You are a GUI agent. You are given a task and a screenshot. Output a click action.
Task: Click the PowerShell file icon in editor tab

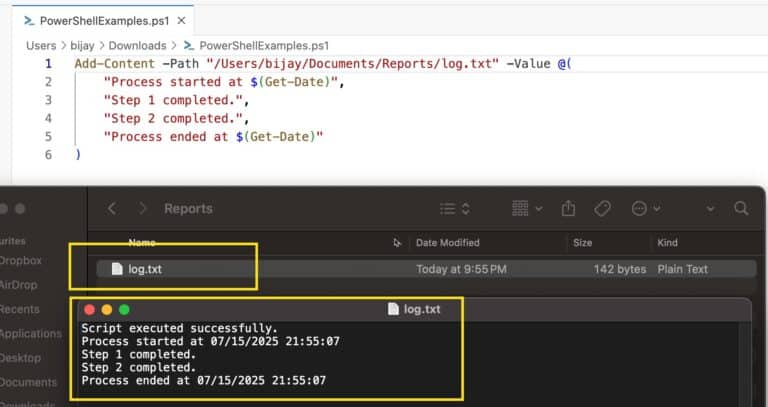[x=29, y=21]
